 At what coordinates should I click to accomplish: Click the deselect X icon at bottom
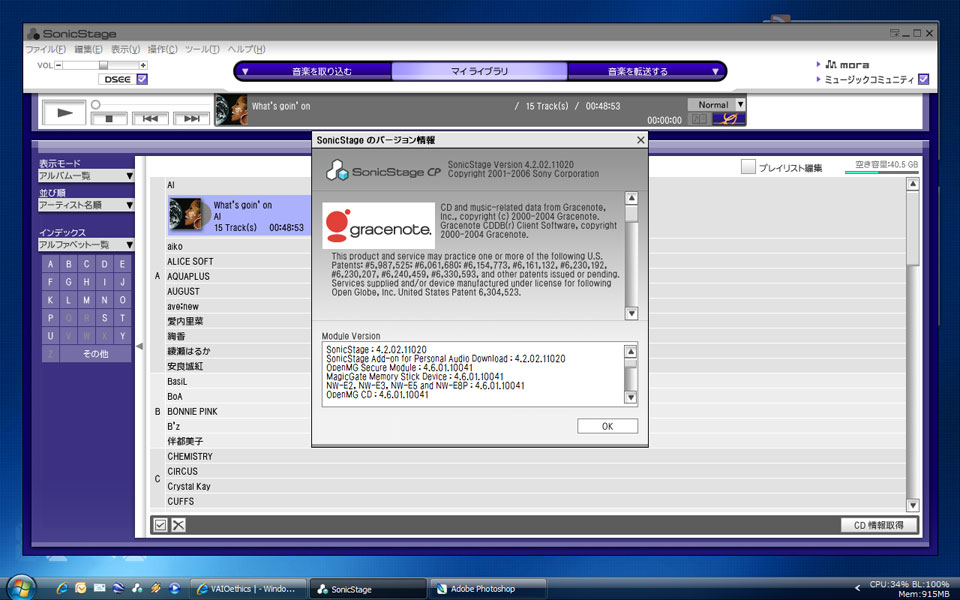178,525
